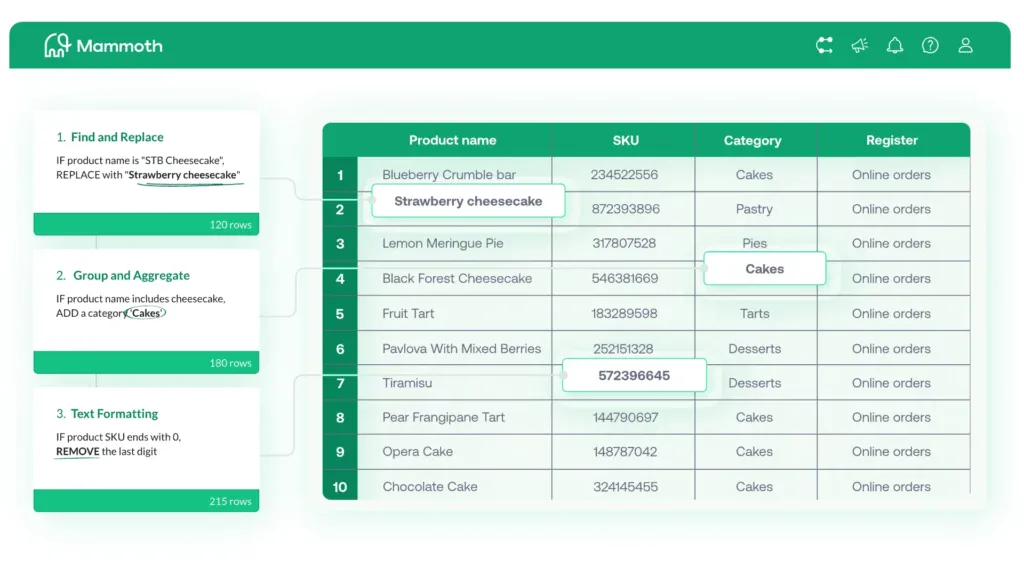This screenshot has width=1024, height=576.
Task: Open announcements via the megaphone icon
Action: (x=859, y=44)
